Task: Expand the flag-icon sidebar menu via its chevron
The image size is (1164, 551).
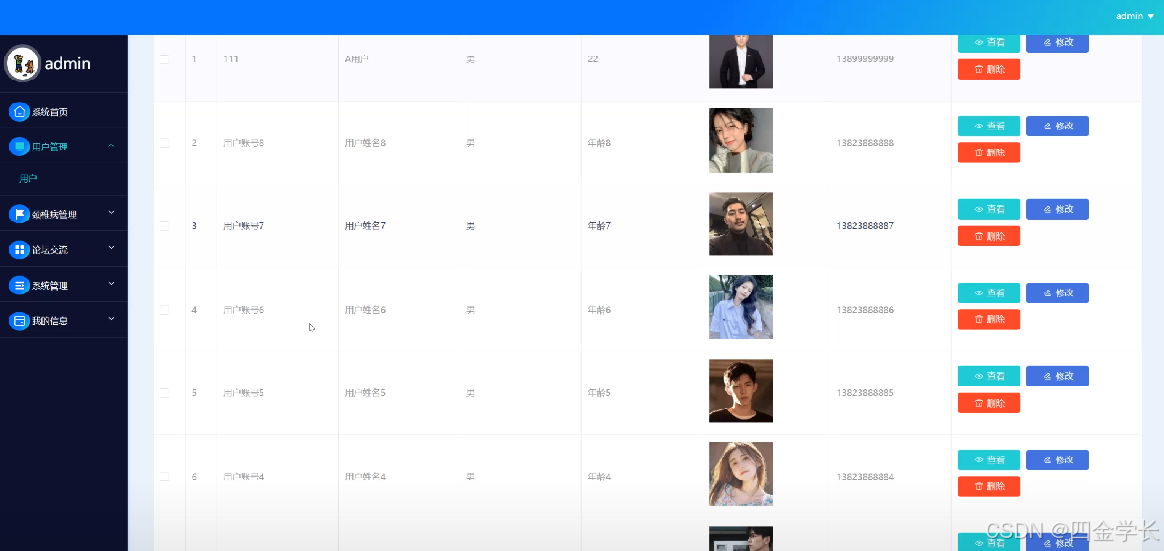Action: 111,212
